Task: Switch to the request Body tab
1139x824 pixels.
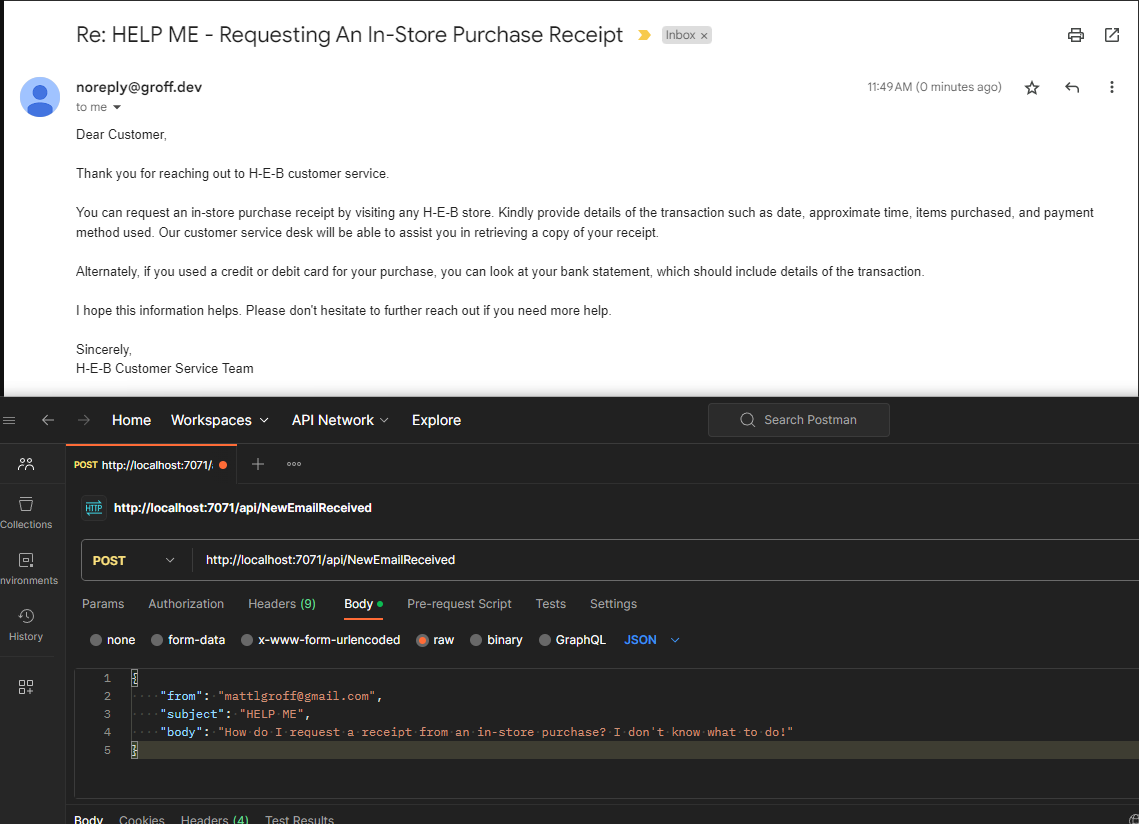Action: click(x=363, y=604)
